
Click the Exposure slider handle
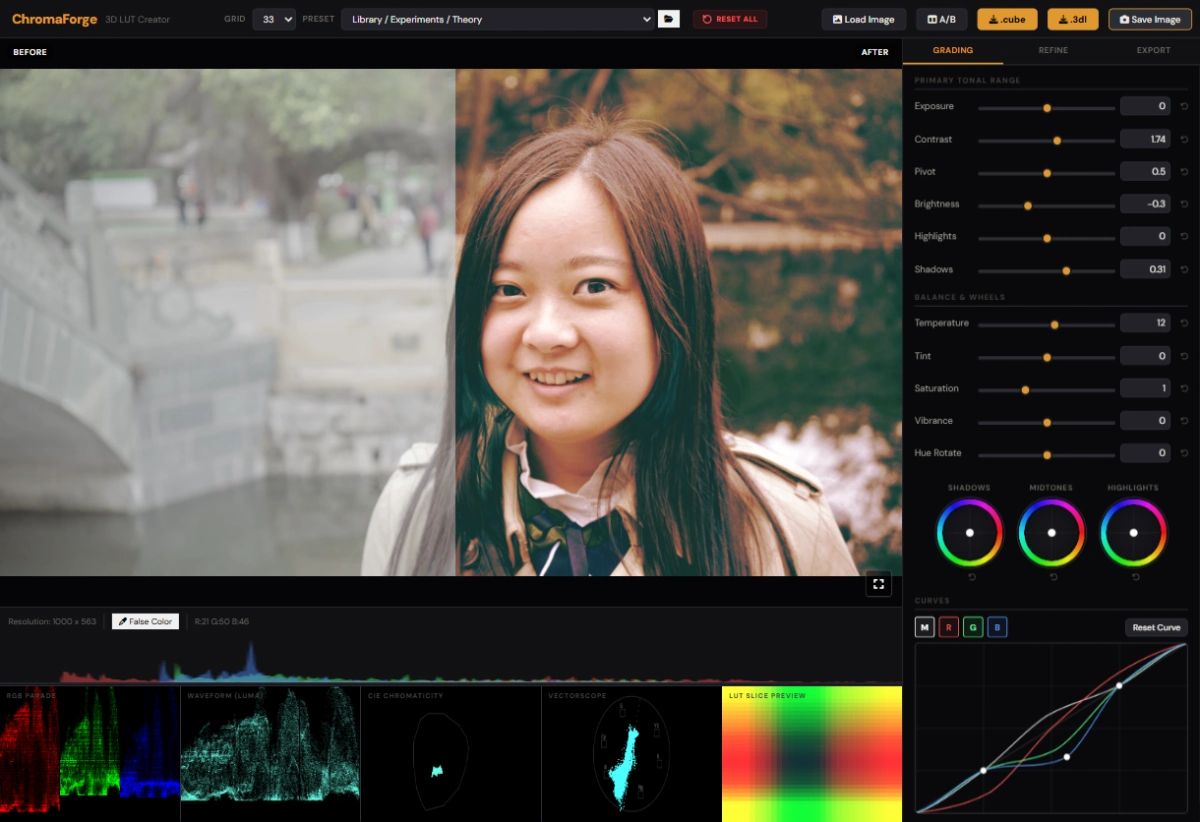pyautogui.click(x=1047, y=108)
